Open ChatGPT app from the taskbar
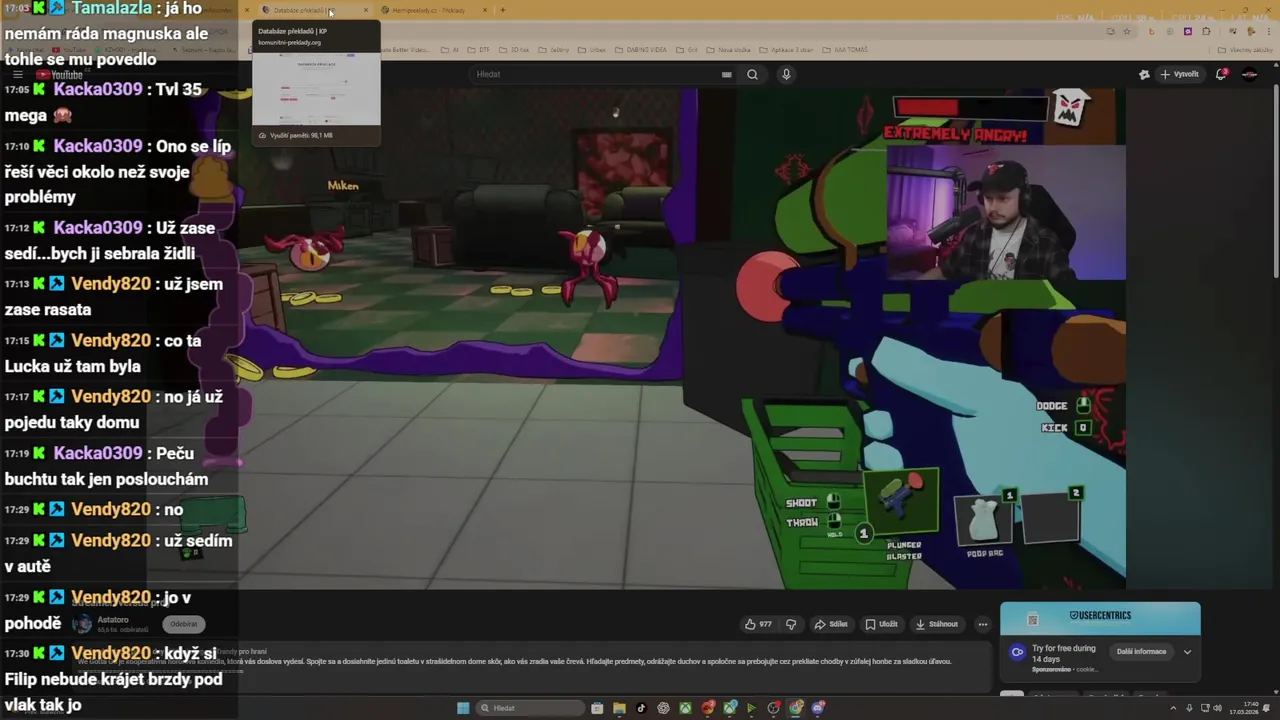Screen dimensions: 1280x720 (663, 708)
